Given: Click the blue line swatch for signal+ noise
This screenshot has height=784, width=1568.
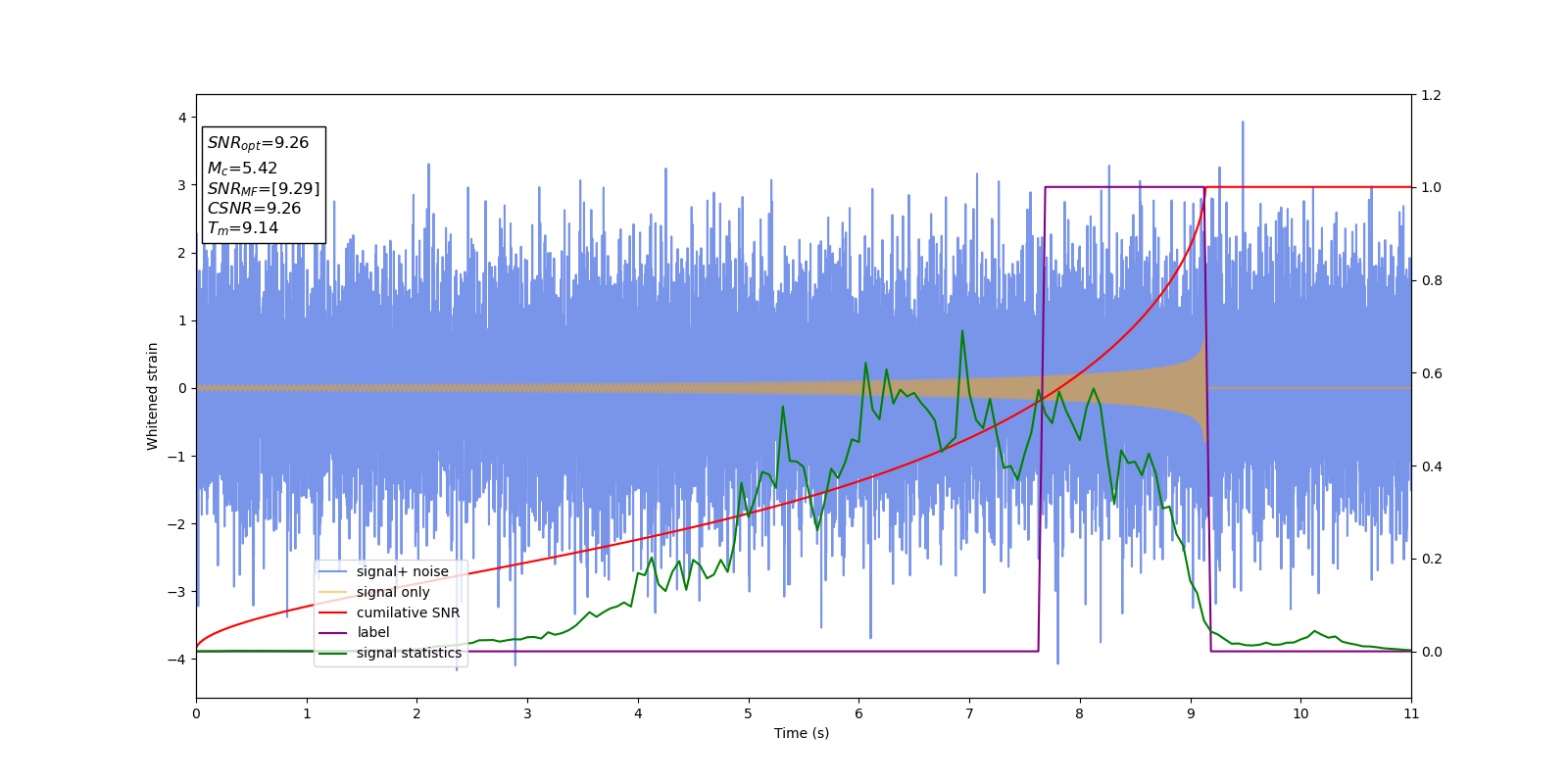Looking at the screenshot, I should tap(333, 571).
